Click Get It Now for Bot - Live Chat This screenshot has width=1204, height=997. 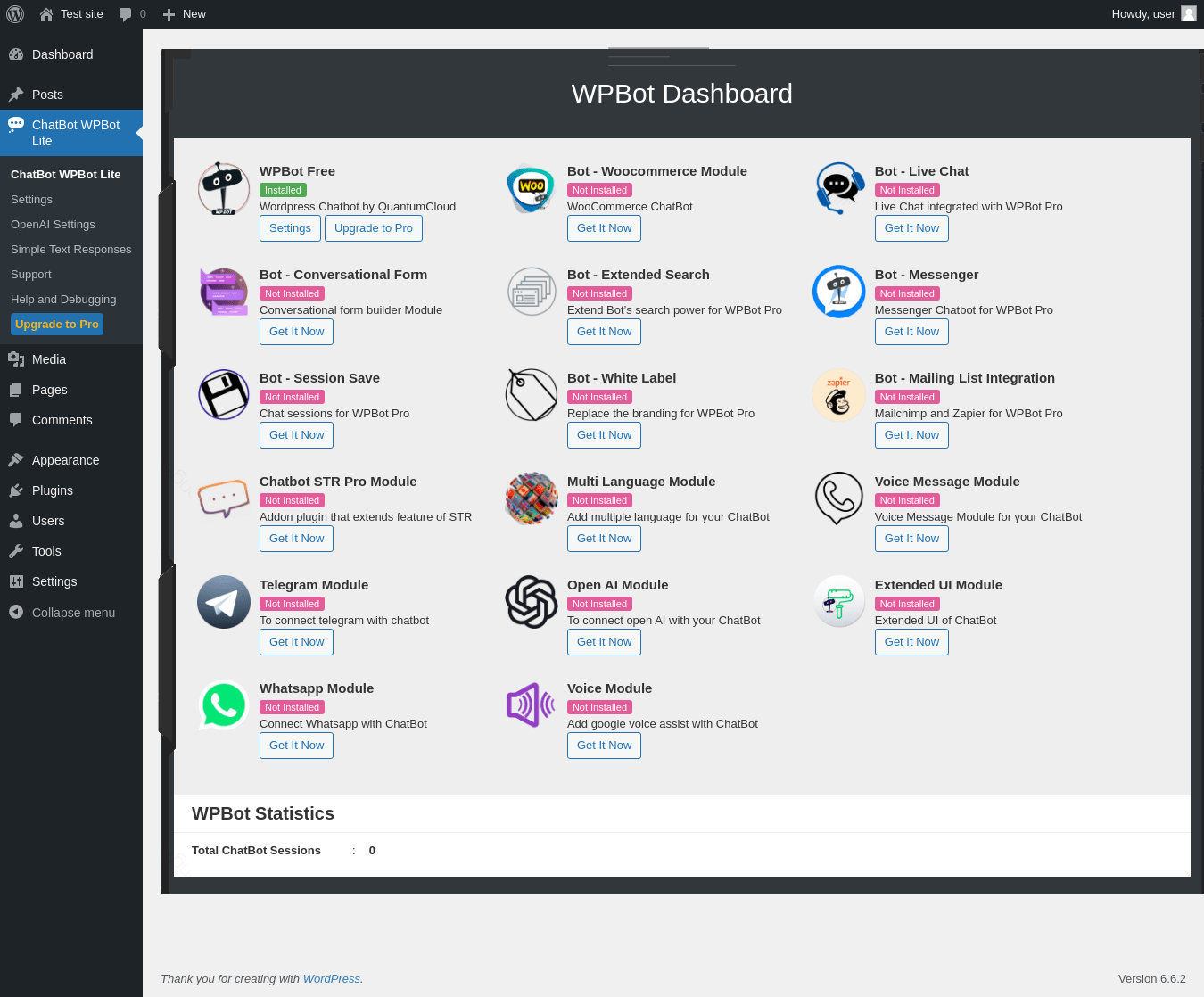click(x=911, y=228)
